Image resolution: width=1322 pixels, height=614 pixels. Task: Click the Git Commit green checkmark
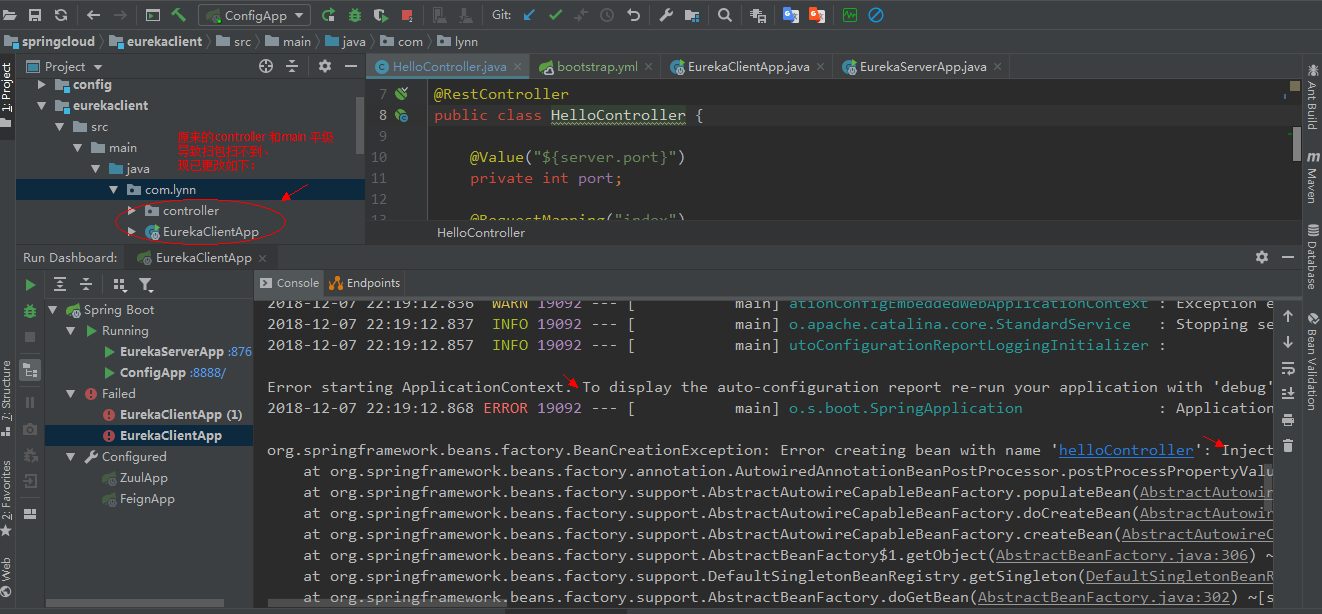(555, 15)
